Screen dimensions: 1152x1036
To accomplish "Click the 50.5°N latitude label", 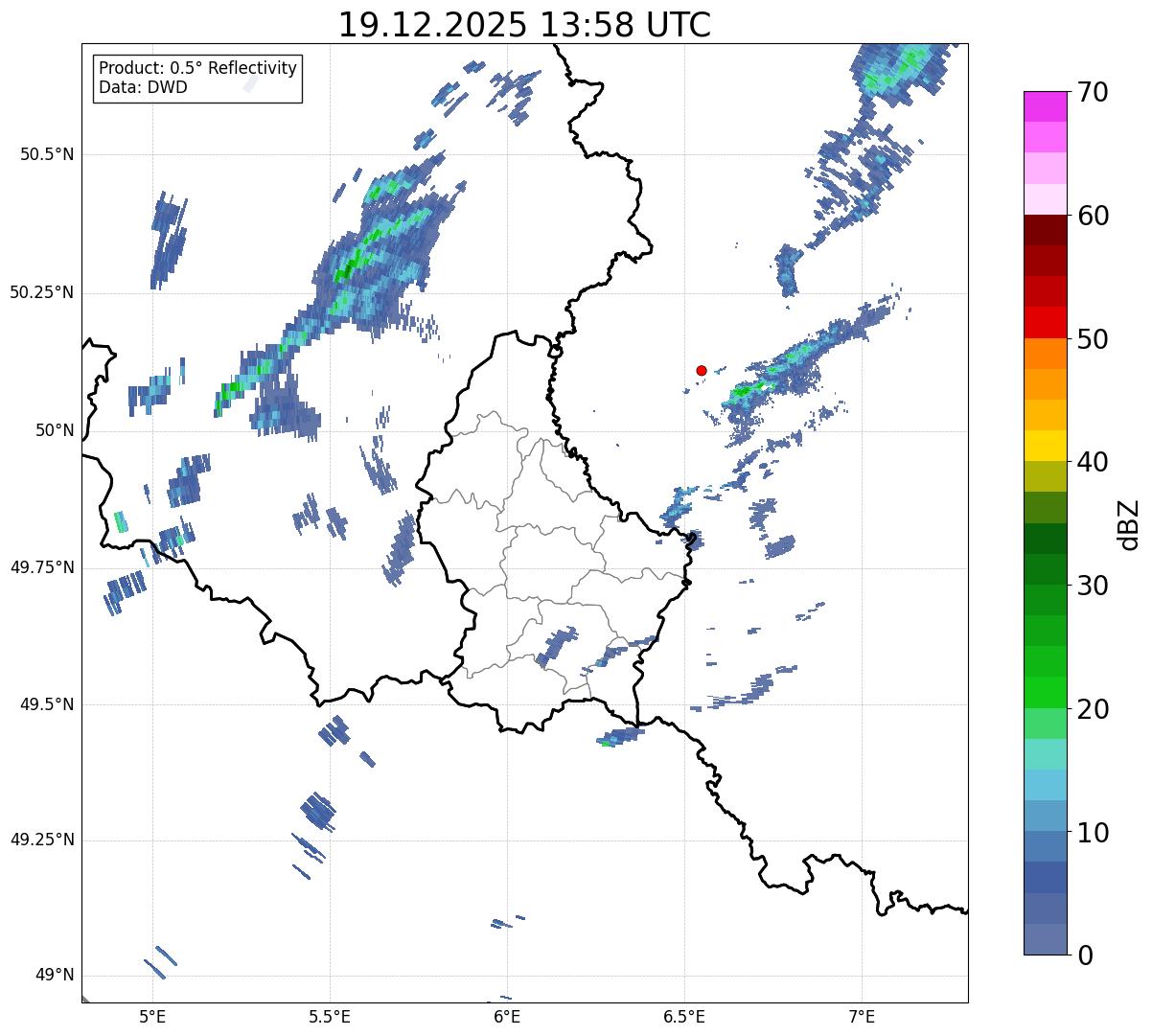I will point(47,154).
